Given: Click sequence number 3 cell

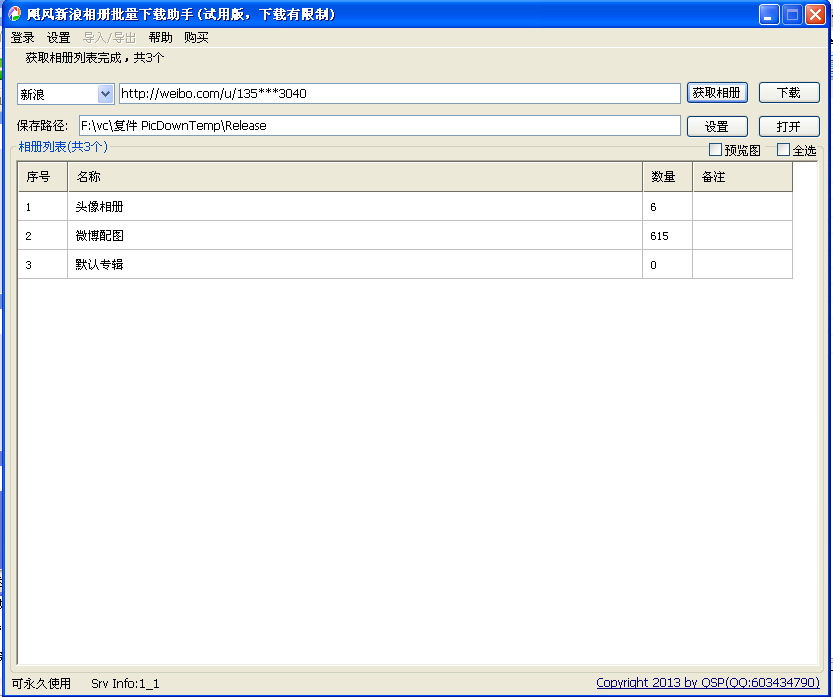Looking at the screenshot, I should click(43, 264).
